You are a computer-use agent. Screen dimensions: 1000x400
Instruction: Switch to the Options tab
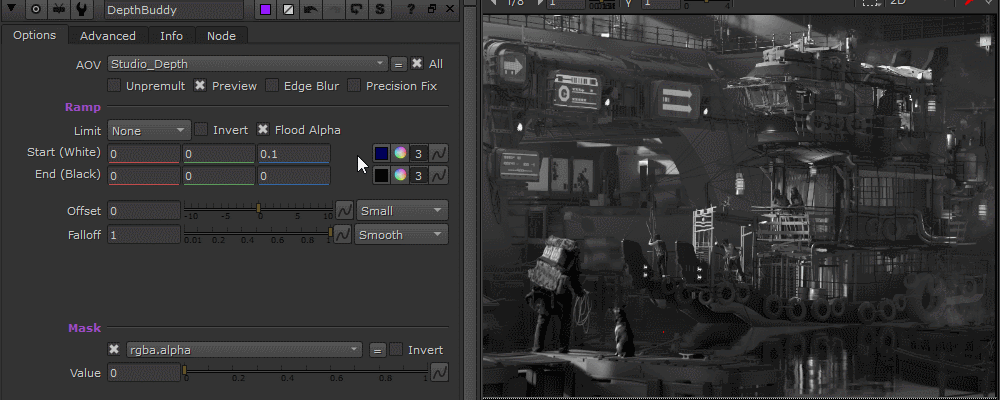click(x=34, y=35)
